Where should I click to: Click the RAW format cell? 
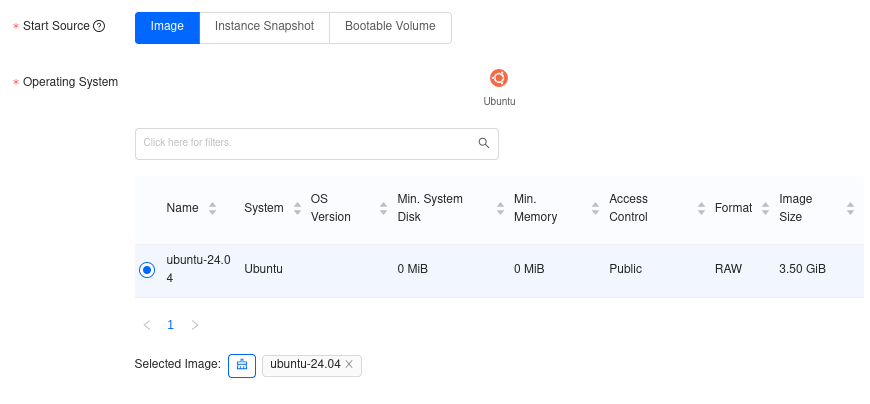(x=729, y=269)
